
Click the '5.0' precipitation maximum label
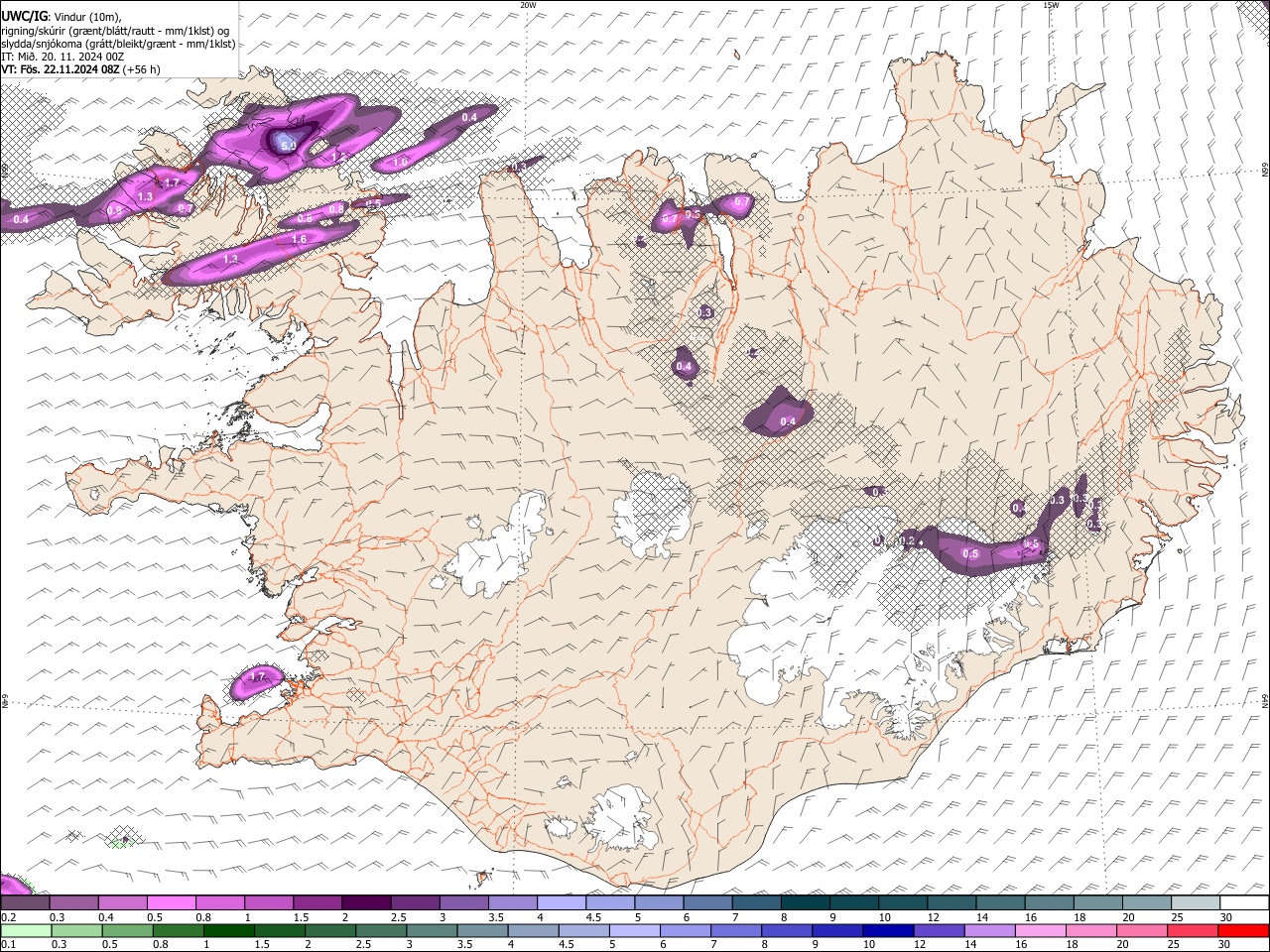point(289,146)
